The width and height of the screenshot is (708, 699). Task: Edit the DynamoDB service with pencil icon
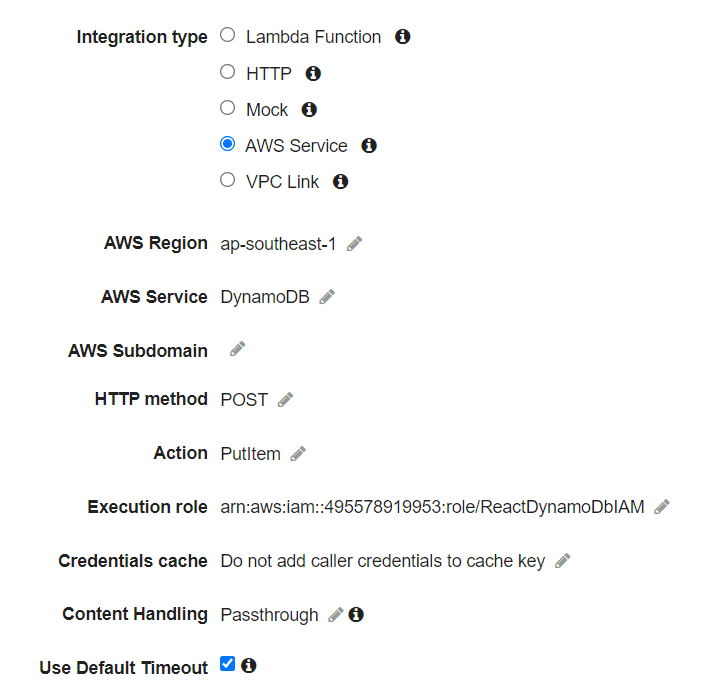tap(327, 297)
